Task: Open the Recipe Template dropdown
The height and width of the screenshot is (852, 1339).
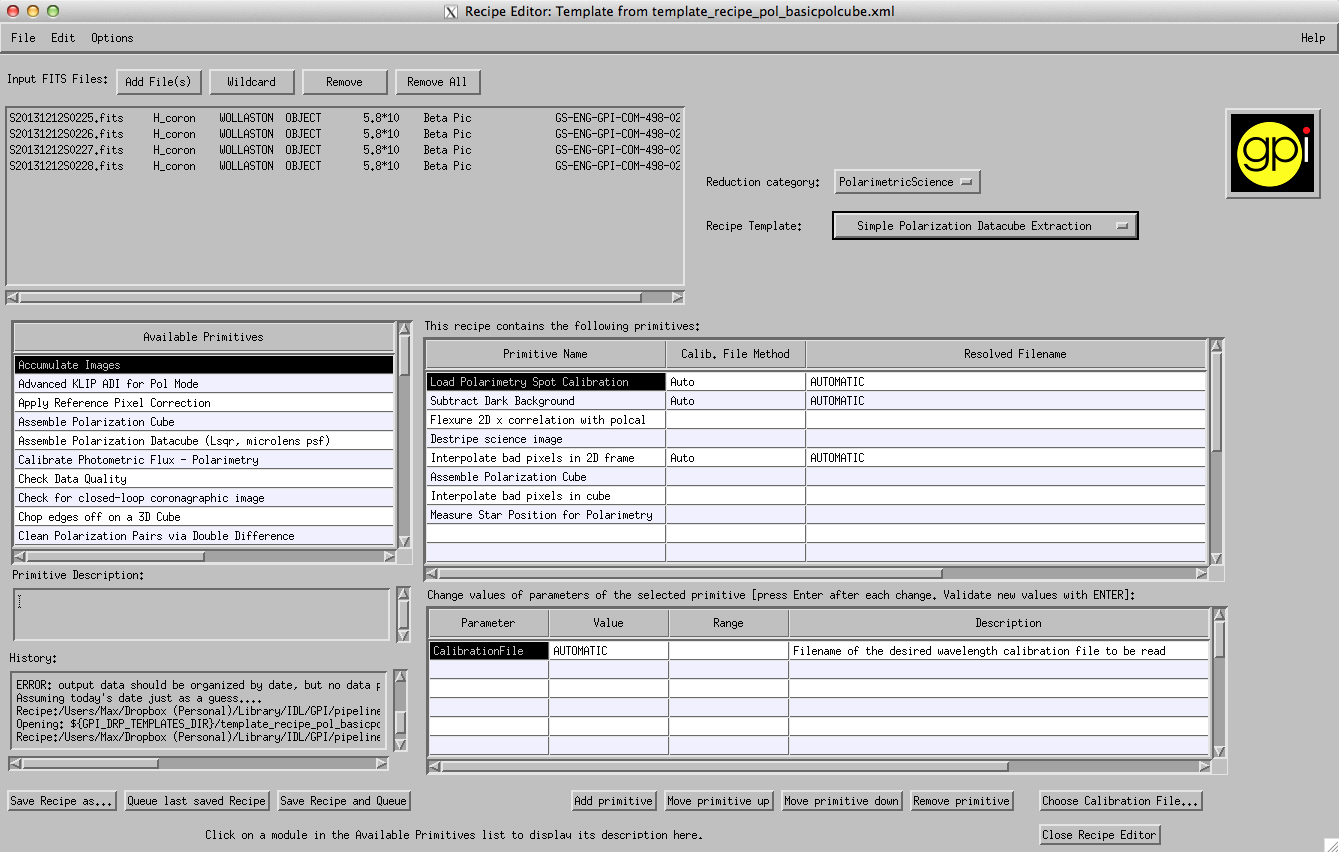Action: [x=984, y=226]
